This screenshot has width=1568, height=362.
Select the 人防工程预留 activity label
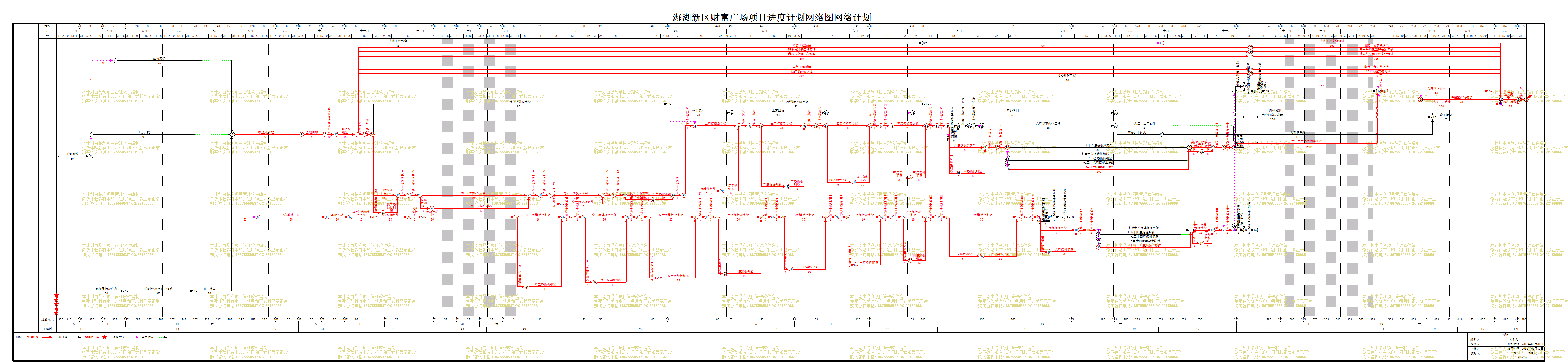[x=398, y=41]
